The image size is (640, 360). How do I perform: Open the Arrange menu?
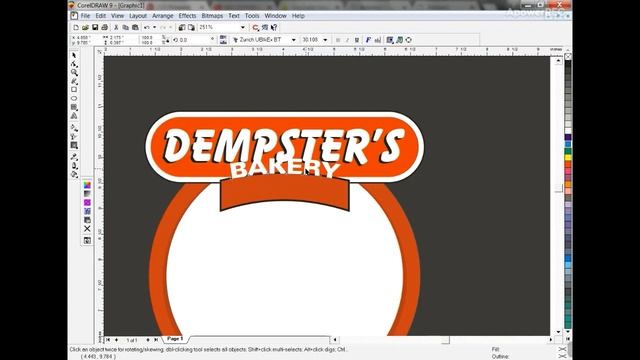tap(162, 16)
